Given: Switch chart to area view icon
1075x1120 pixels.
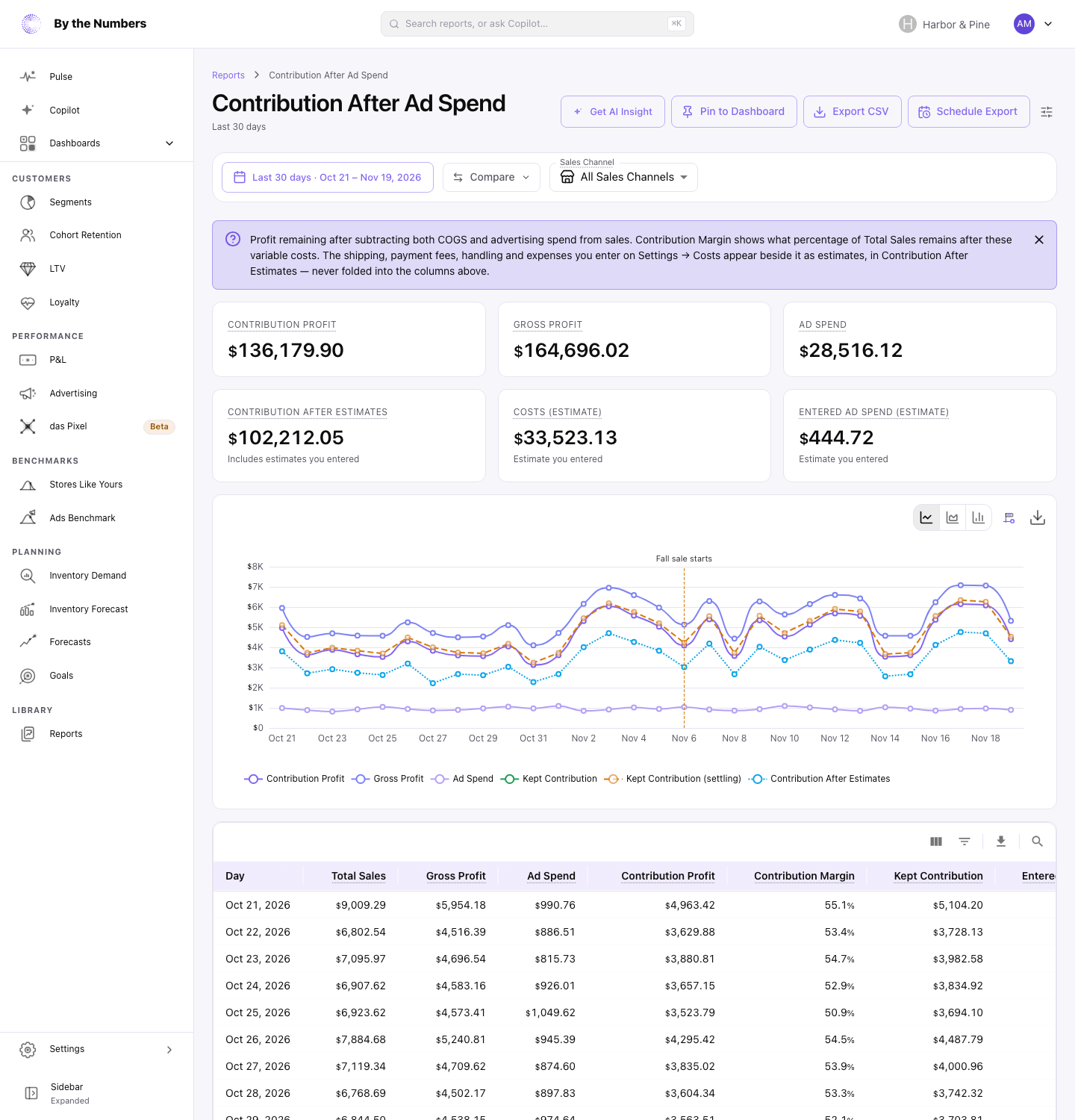Looking at the screenshot, I should coord(953,517).
